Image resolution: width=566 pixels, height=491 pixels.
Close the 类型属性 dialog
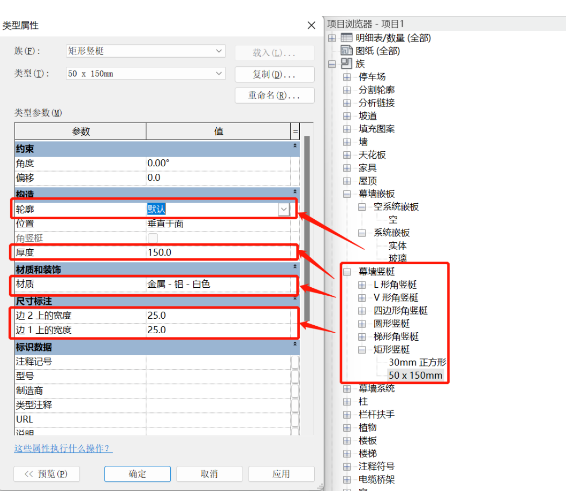311,25
